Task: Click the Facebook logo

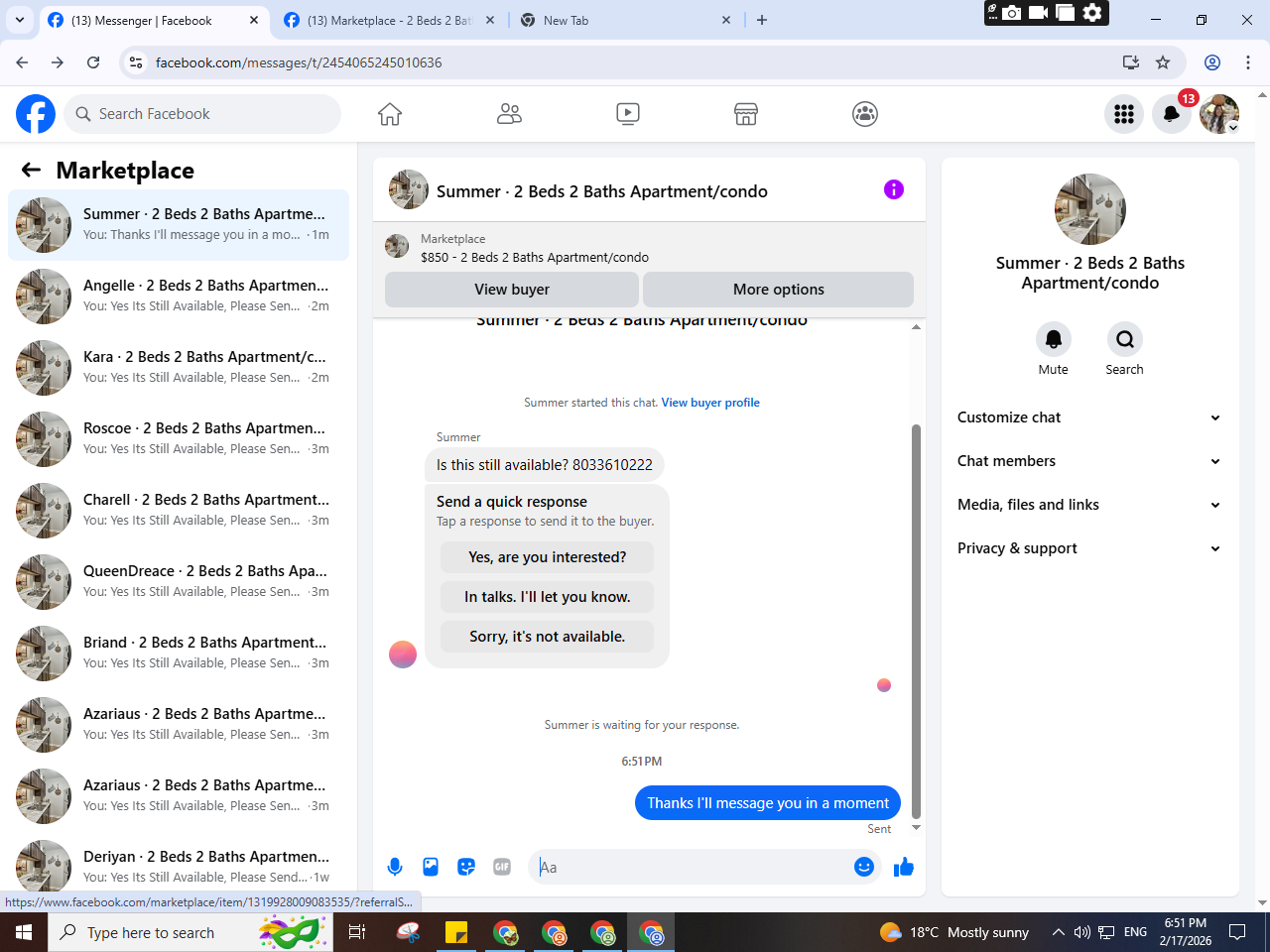Action: (x=36, y=114)
